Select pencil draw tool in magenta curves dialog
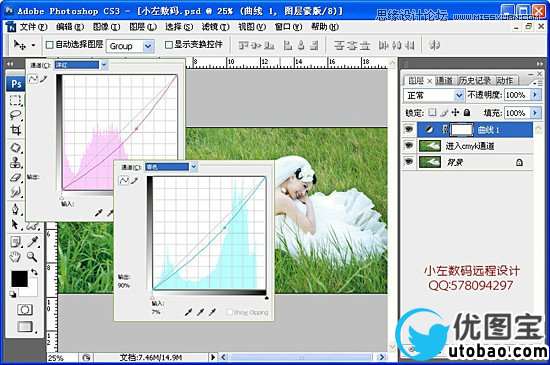The width and height of the screenshot is (550, 365). point(43,79)
